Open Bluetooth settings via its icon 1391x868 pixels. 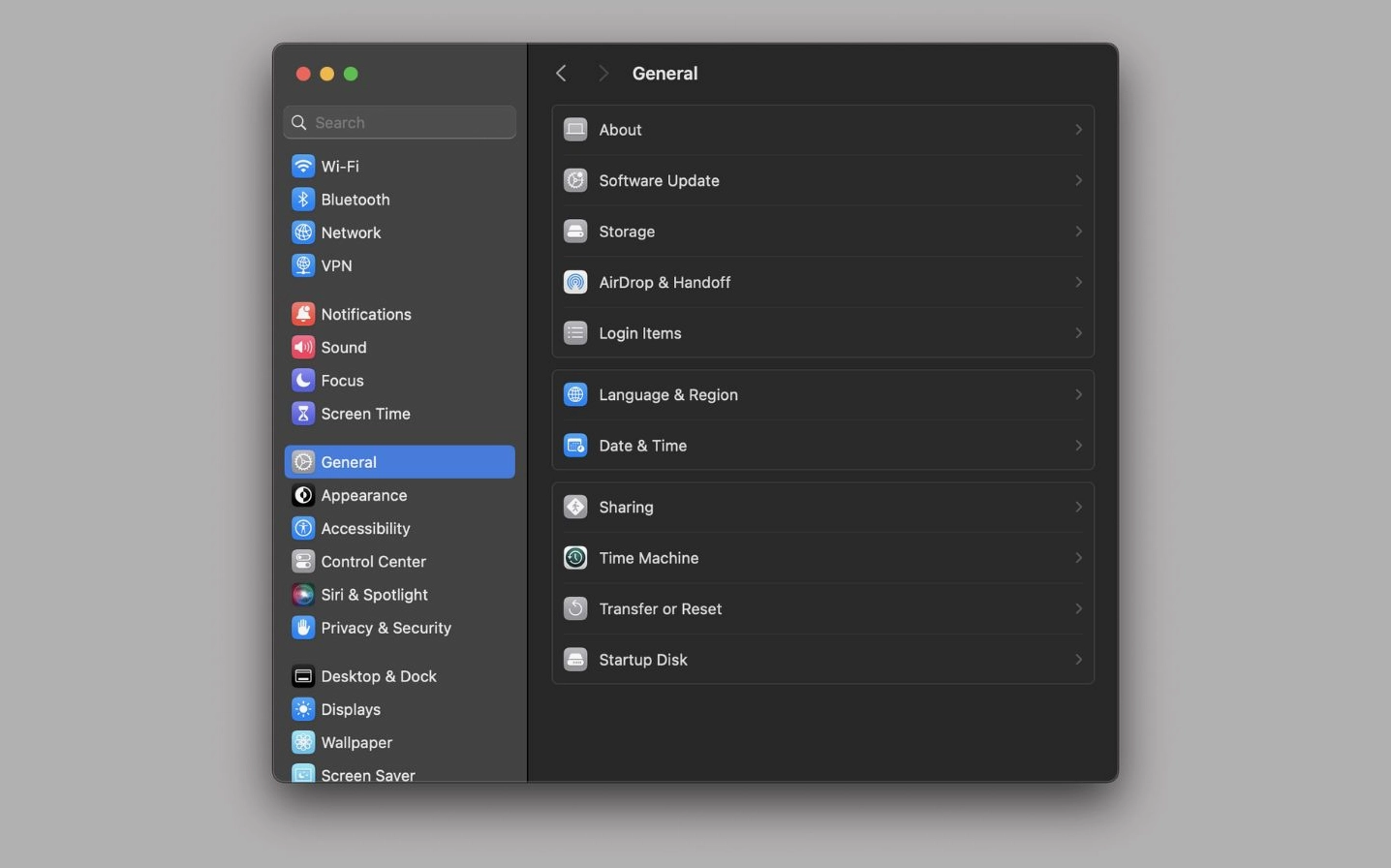pos(303,200)
